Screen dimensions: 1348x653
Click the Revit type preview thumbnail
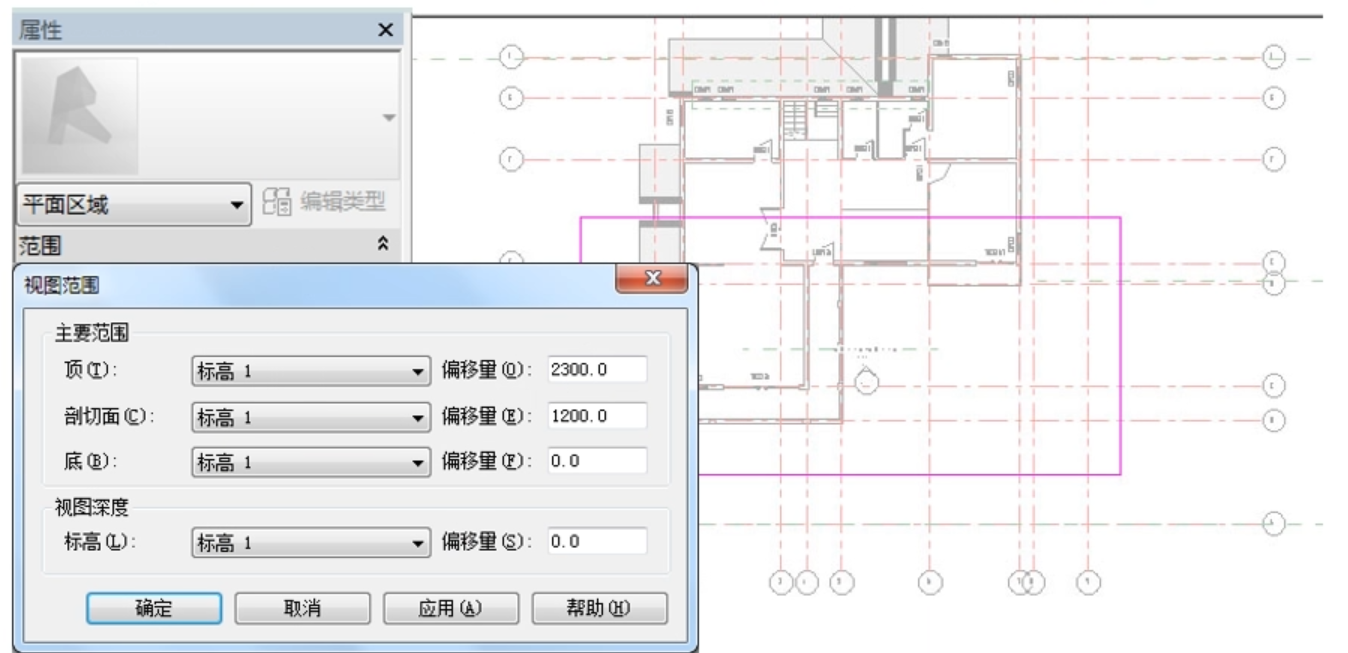point(80,116)
